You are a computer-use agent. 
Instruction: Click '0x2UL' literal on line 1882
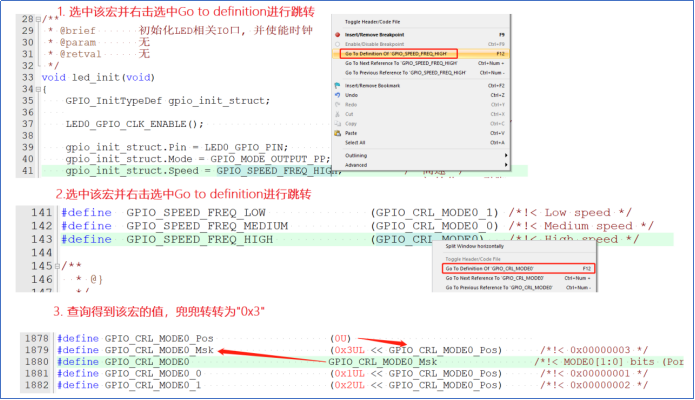pos(350,385)
